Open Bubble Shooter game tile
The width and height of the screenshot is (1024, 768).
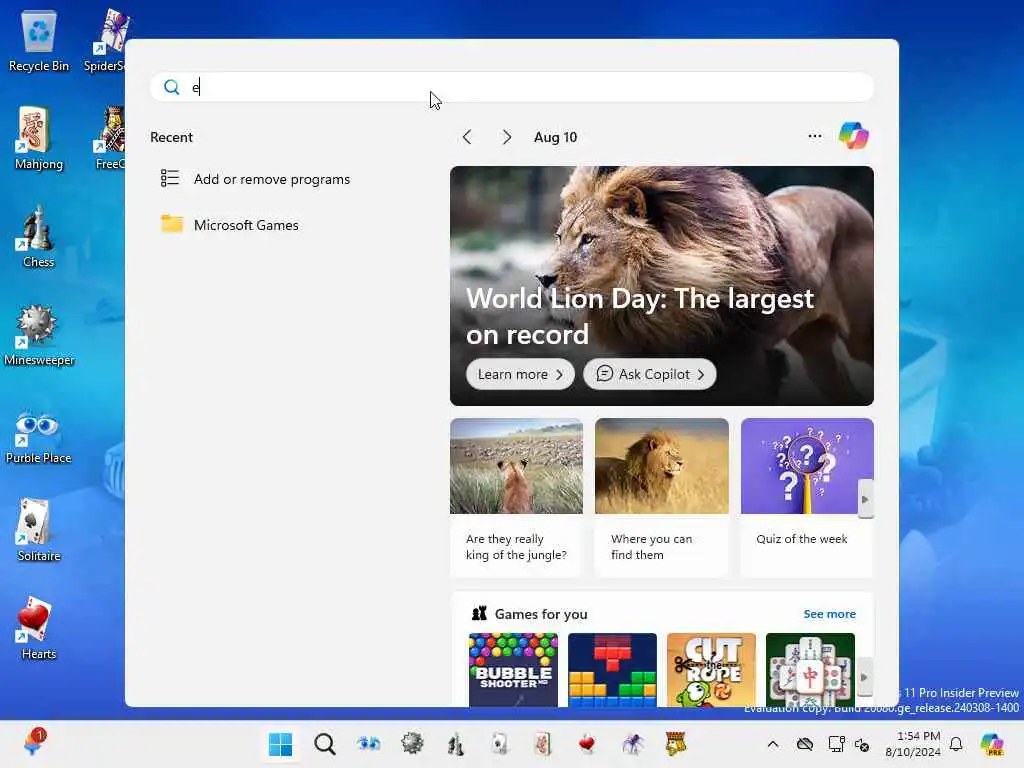tap(513, 669)
